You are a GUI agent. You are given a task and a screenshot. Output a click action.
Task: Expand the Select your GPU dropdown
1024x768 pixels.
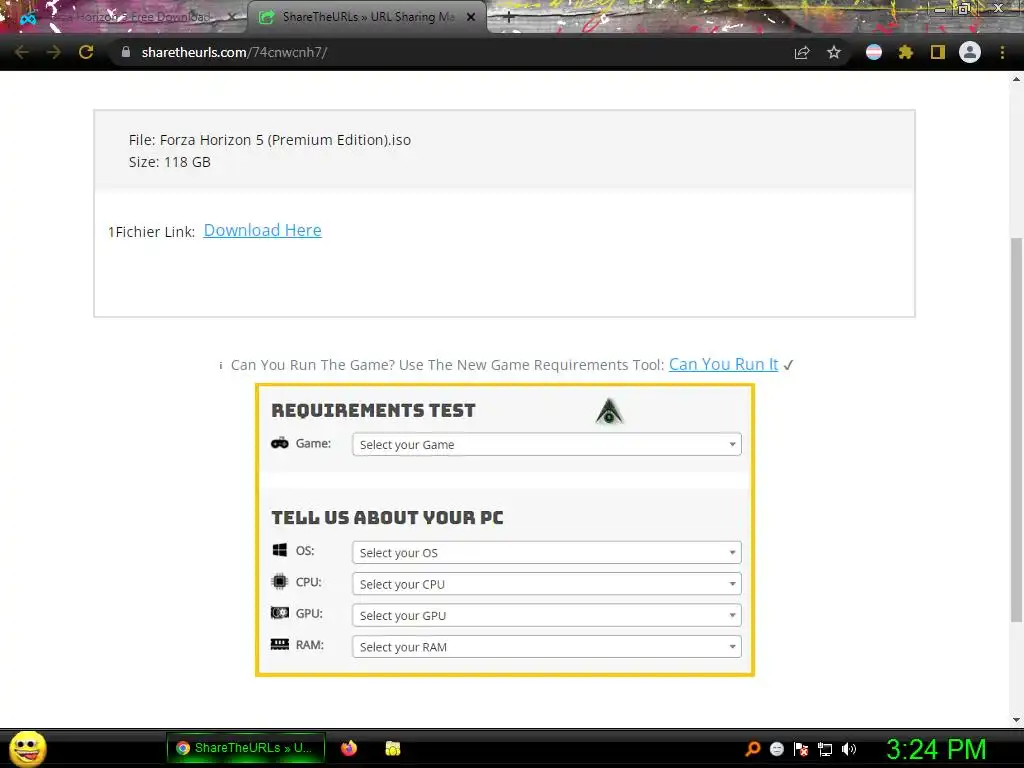click(547, 615)
